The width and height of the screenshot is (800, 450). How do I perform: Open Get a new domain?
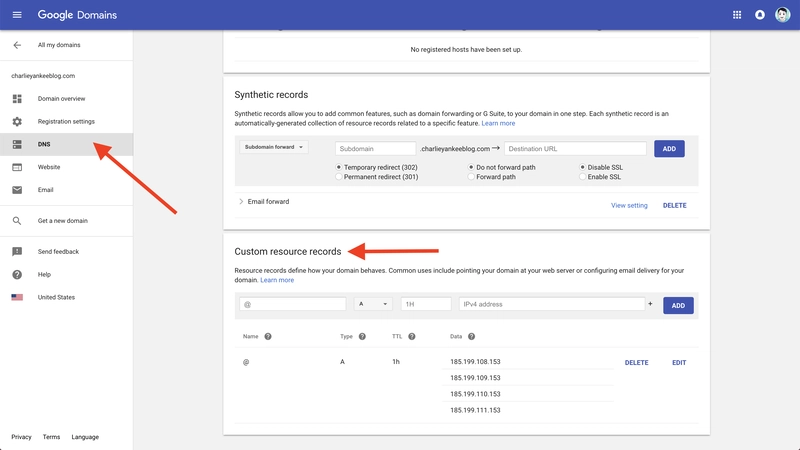click(x=63, y=221)
